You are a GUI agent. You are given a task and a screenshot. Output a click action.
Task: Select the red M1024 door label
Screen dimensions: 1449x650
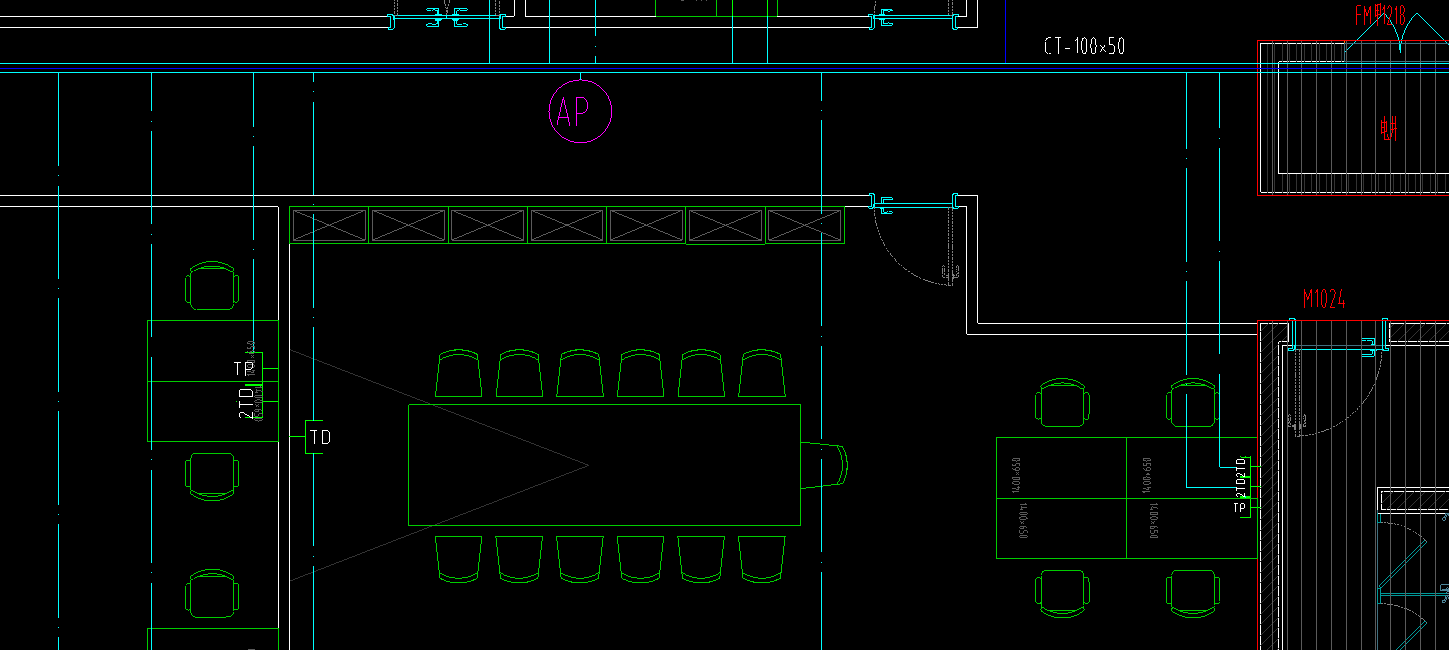click(1324, 299)
